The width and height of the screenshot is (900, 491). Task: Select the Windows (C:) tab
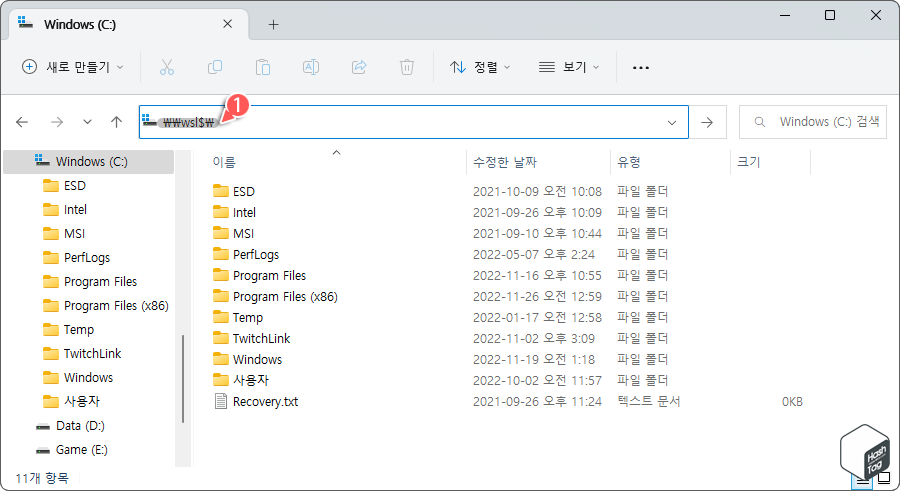[129, 24]
